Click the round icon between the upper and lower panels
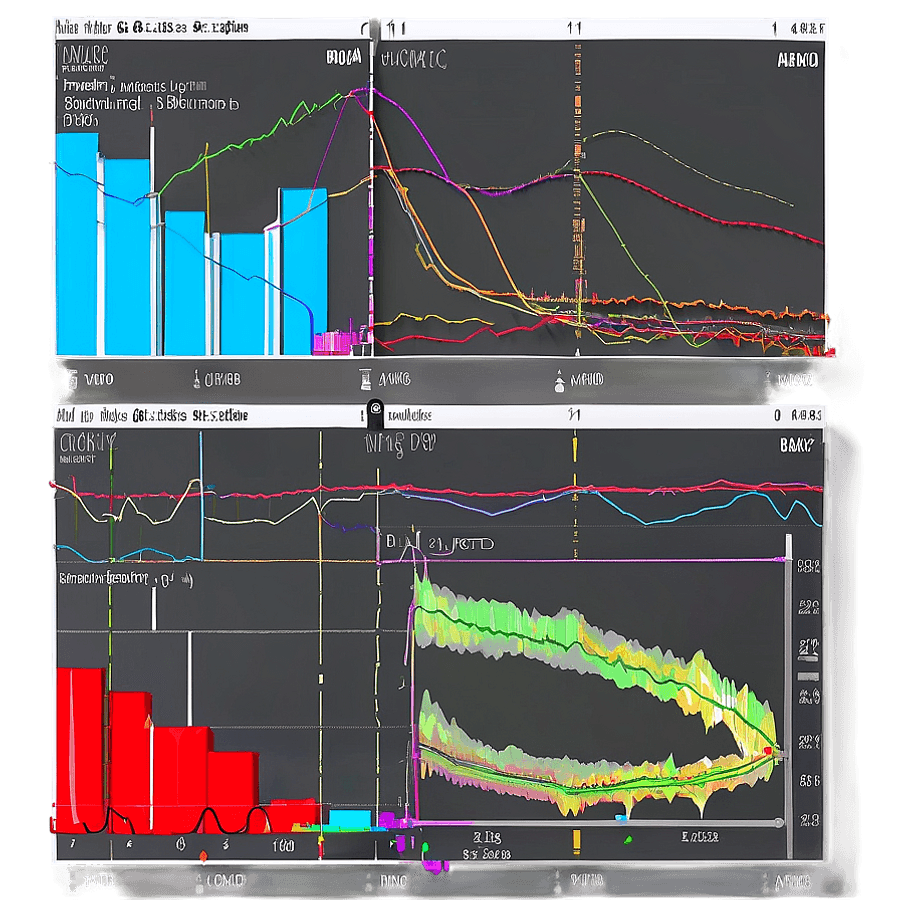Screen dimensions: 900x900 pyautogui.click(x=374, y=408)
